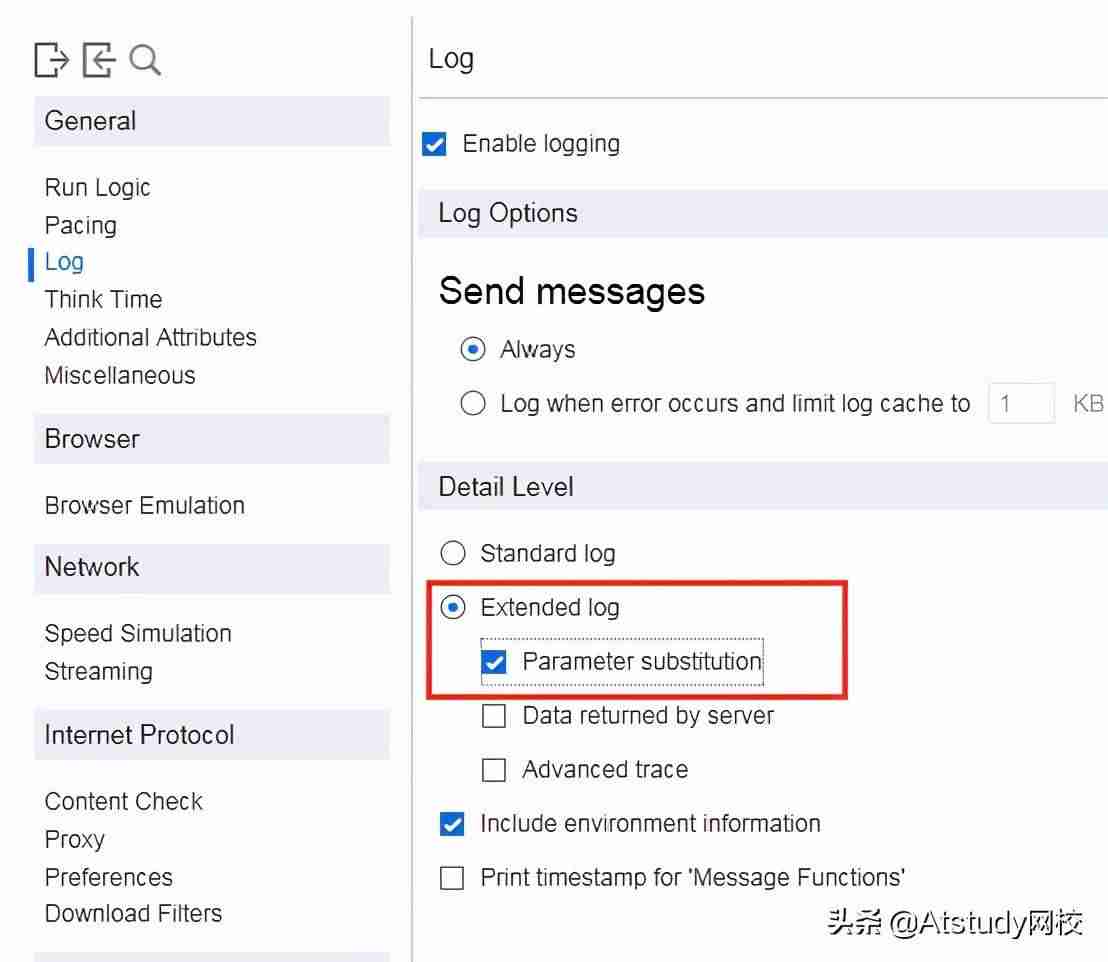The height and width of the screenshot is (962, 1108).
Task: Go to Additional Attributes
Action: pyautogui.click(x=151, y=337)
